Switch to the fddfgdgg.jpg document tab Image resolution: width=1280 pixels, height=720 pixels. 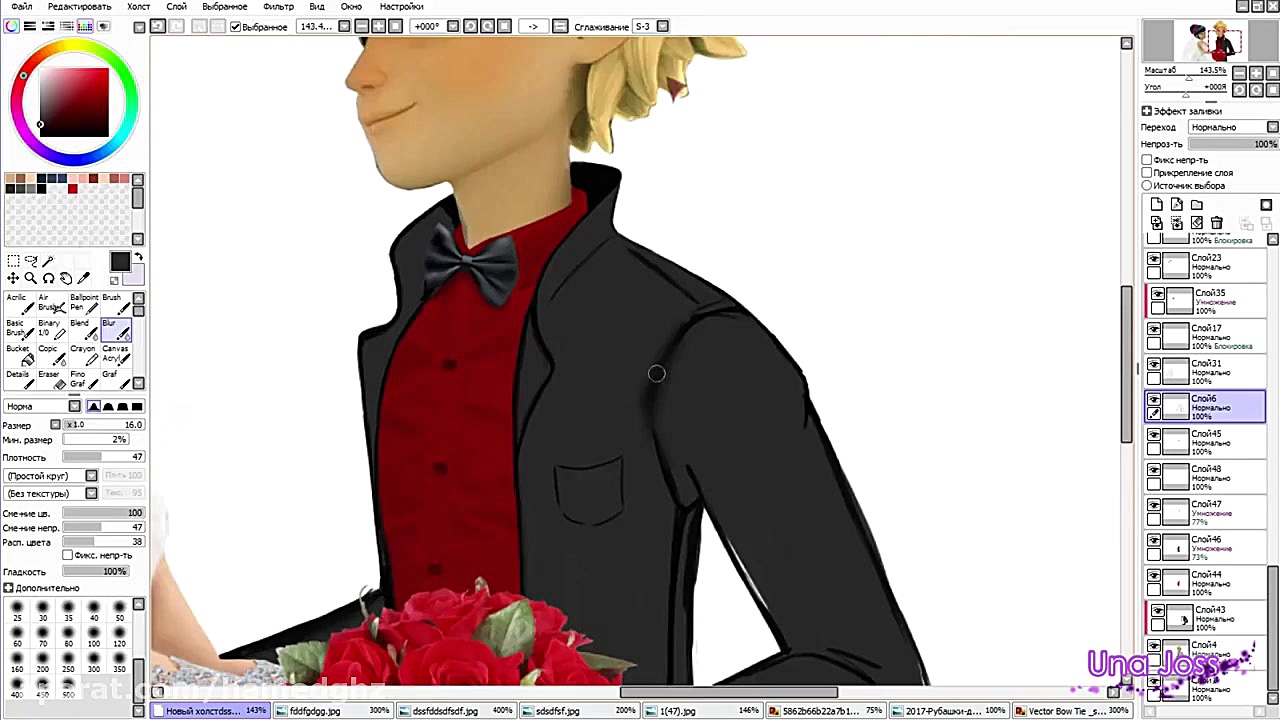point(315,711)
